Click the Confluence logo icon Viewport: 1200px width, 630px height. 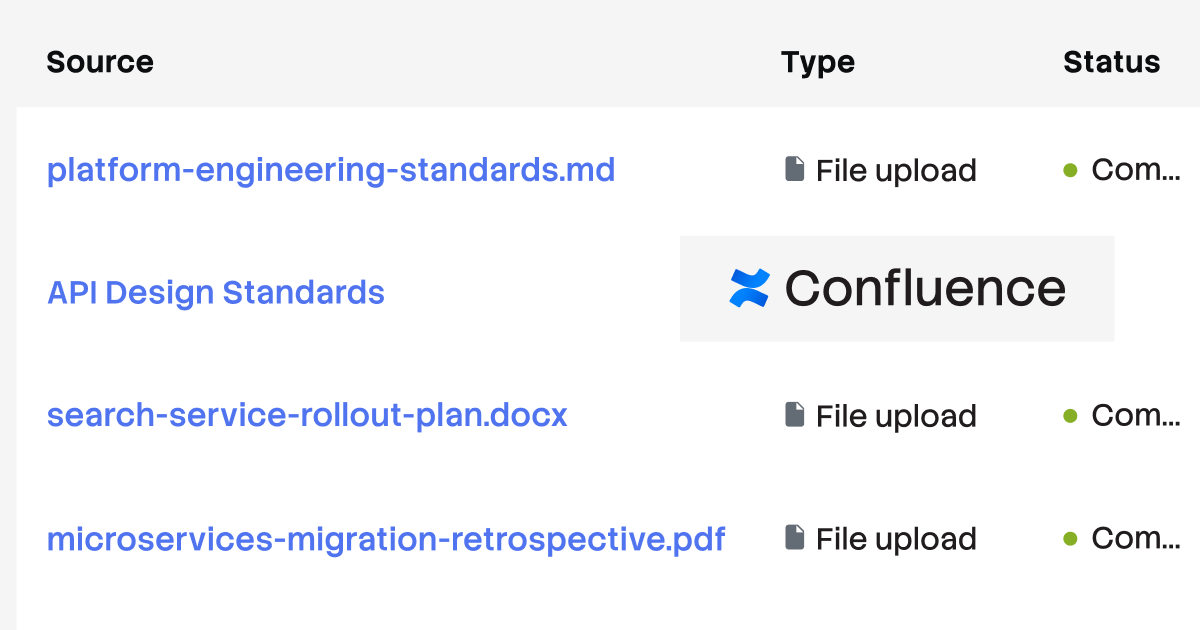pos(749,288)
